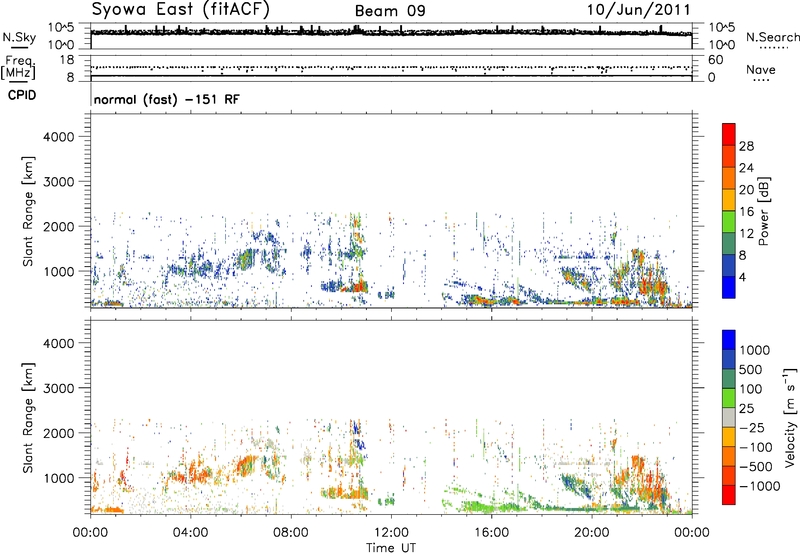Click the 'Nave' legend label
The width and height of the screenshot is (800, 554).
click(761, 69)
